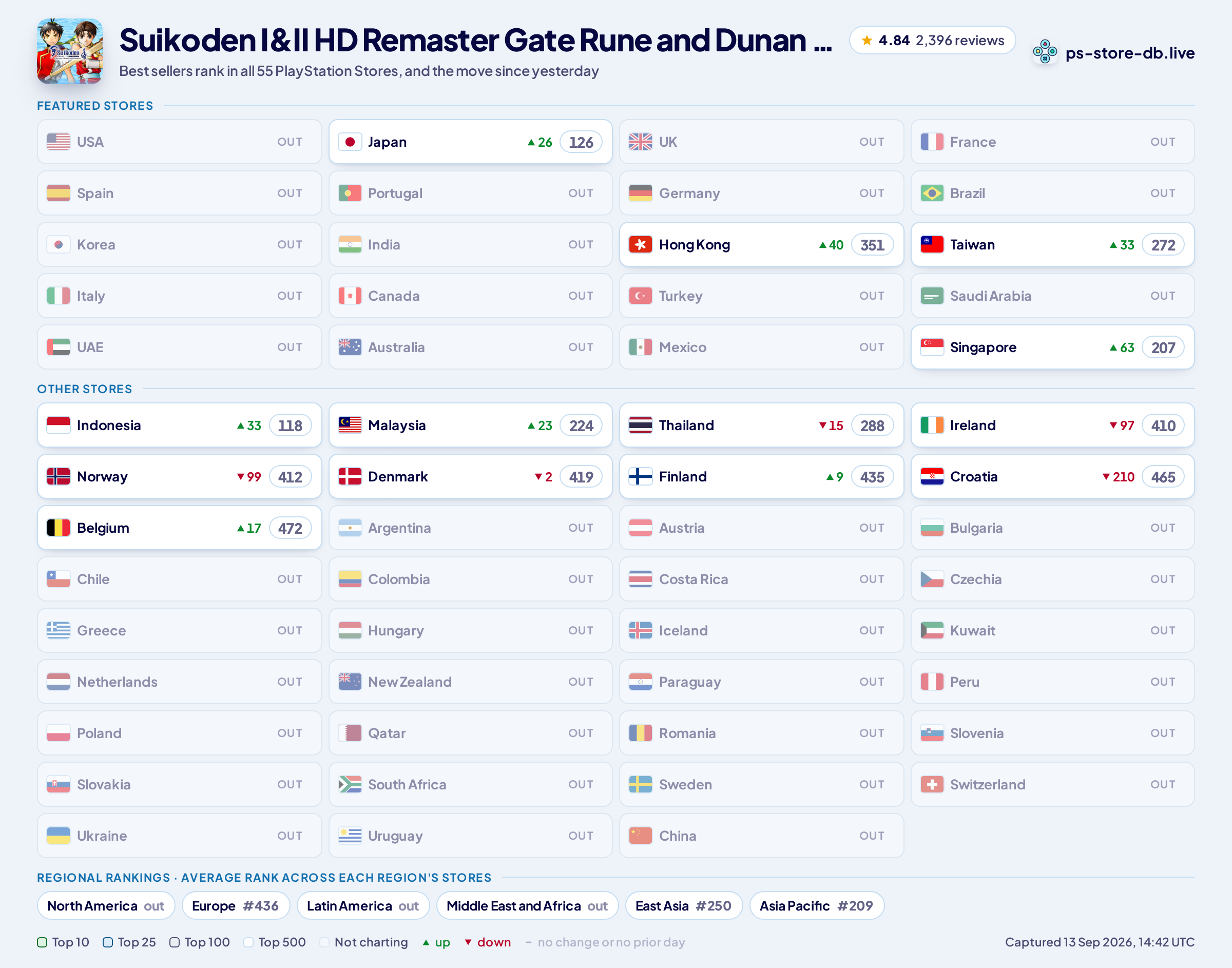Click the Belgium rank 472 badge
This screenshot has width=1232, height=968.
[x=290, y=528]
